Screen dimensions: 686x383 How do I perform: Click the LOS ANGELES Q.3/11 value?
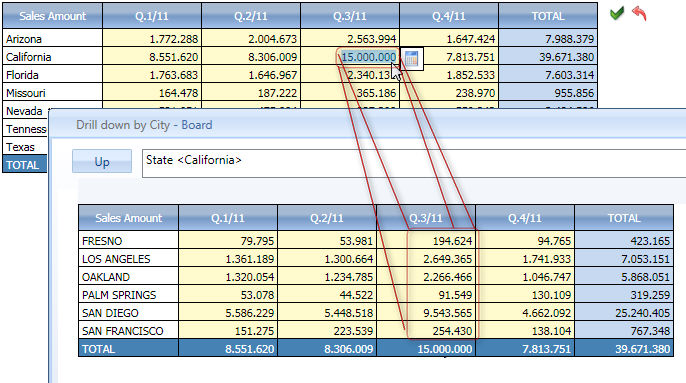coord(447,259)
